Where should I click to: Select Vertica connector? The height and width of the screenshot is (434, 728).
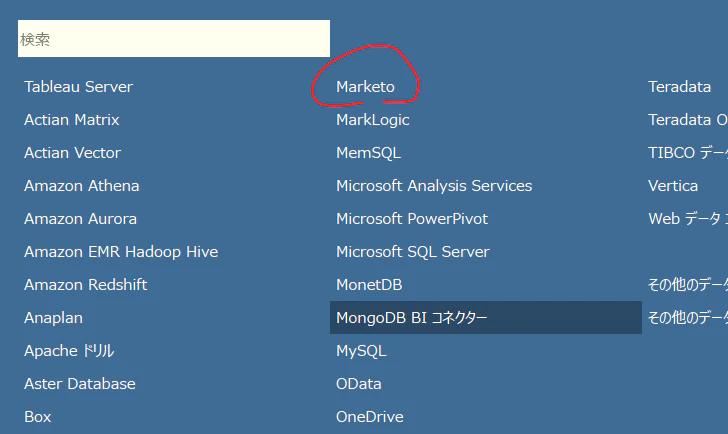(x=673, y=186)
